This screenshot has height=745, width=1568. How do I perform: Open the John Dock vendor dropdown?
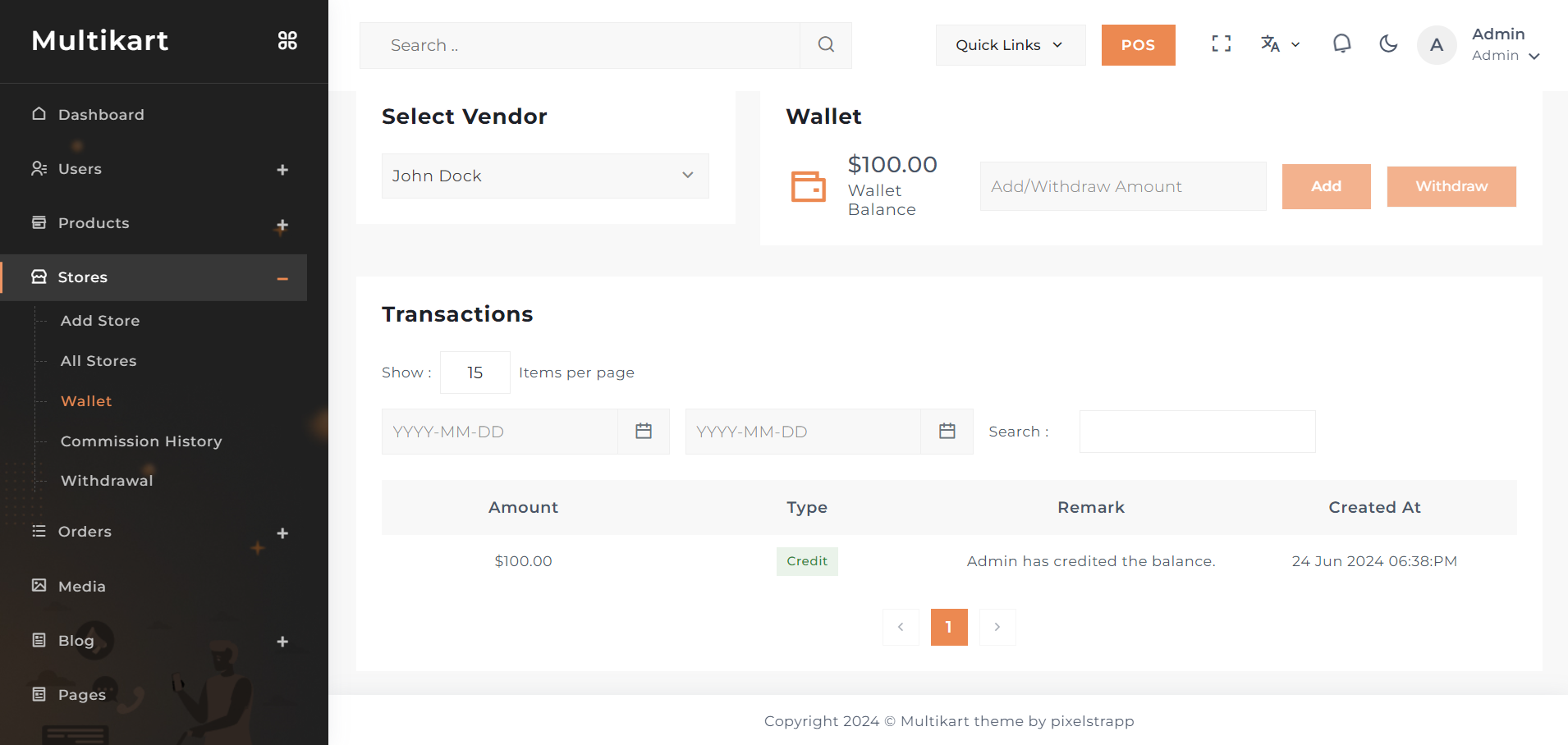click(x=544, y=176)
